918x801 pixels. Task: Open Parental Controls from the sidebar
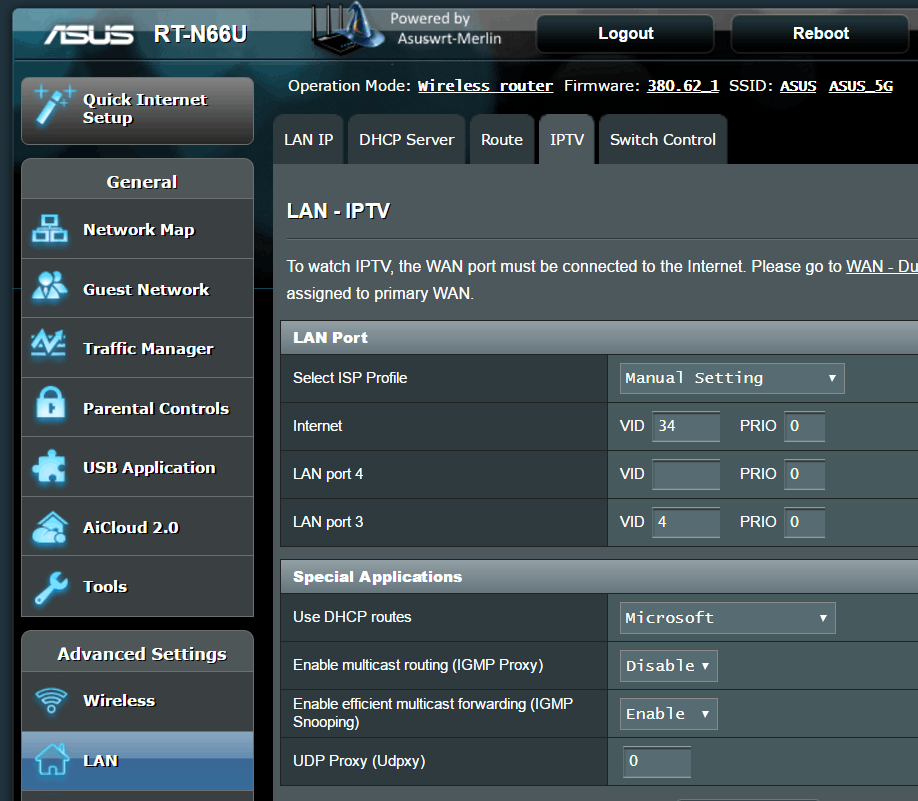(138, 408)
